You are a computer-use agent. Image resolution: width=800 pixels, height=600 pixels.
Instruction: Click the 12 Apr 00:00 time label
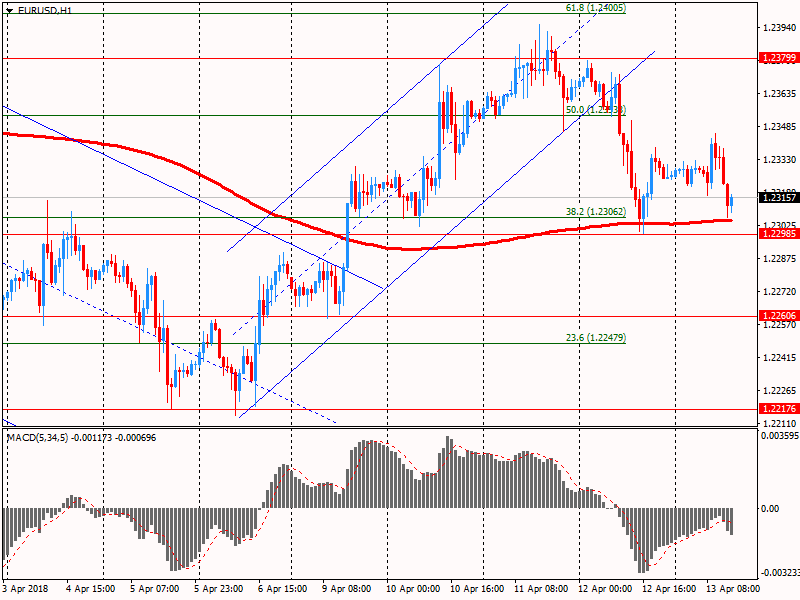[605, 589]
